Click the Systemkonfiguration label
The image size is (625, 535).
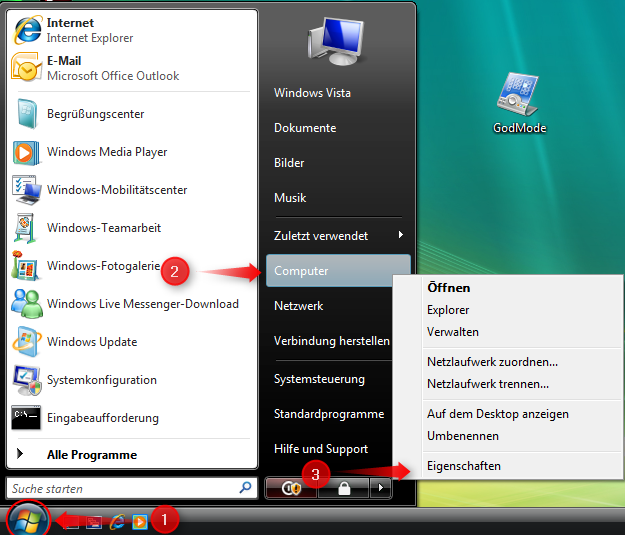point(102,380)
